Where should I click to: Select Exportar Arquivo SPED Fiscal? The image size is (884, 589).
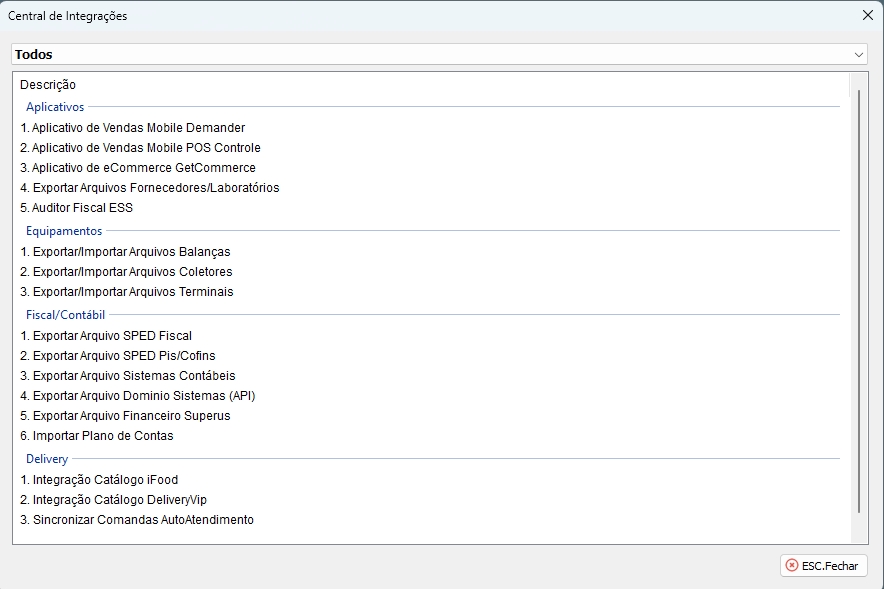pos(106,336)
